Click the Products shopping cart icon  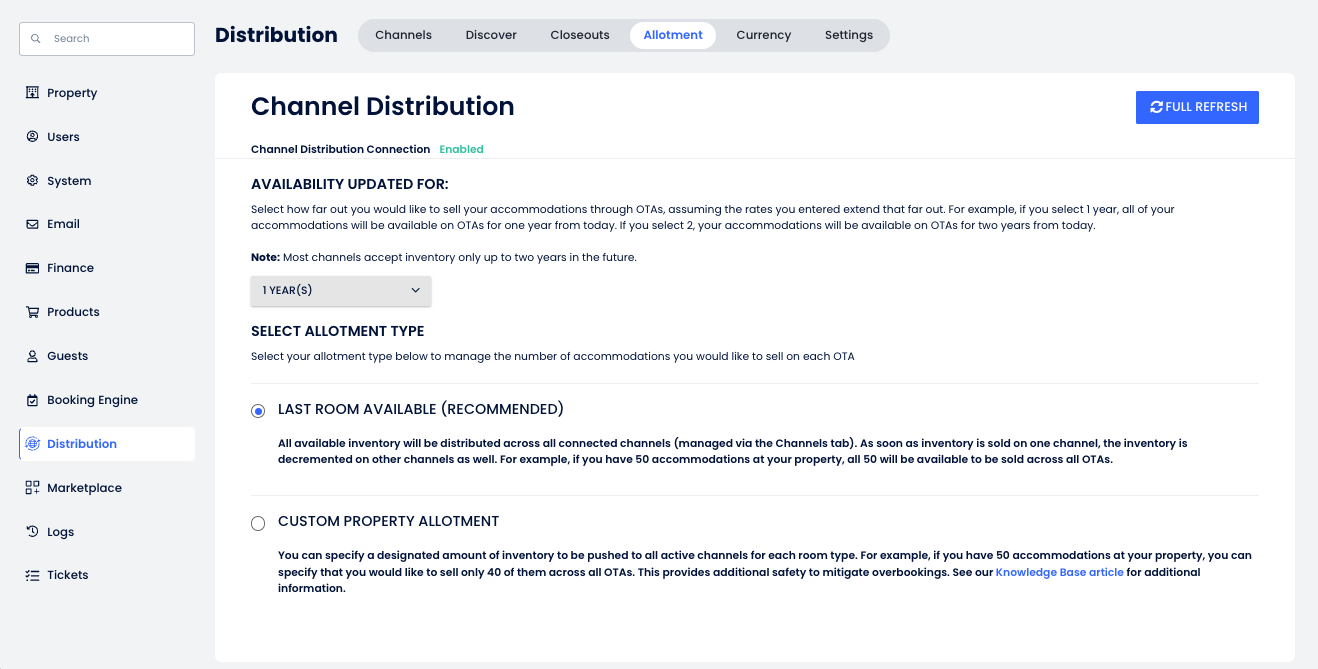pyautogui.click(x=32, y=312)
